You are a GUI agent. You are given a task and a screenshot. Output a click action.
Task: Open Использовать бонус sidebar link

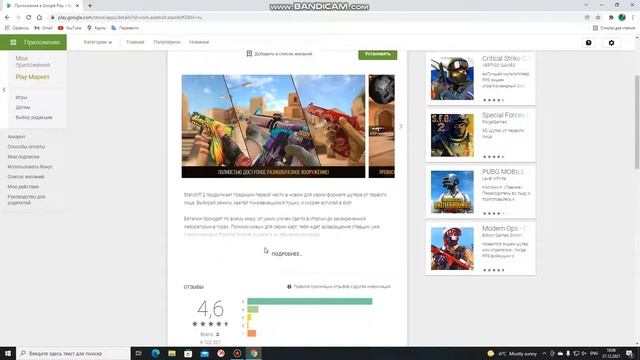point(30,167)
